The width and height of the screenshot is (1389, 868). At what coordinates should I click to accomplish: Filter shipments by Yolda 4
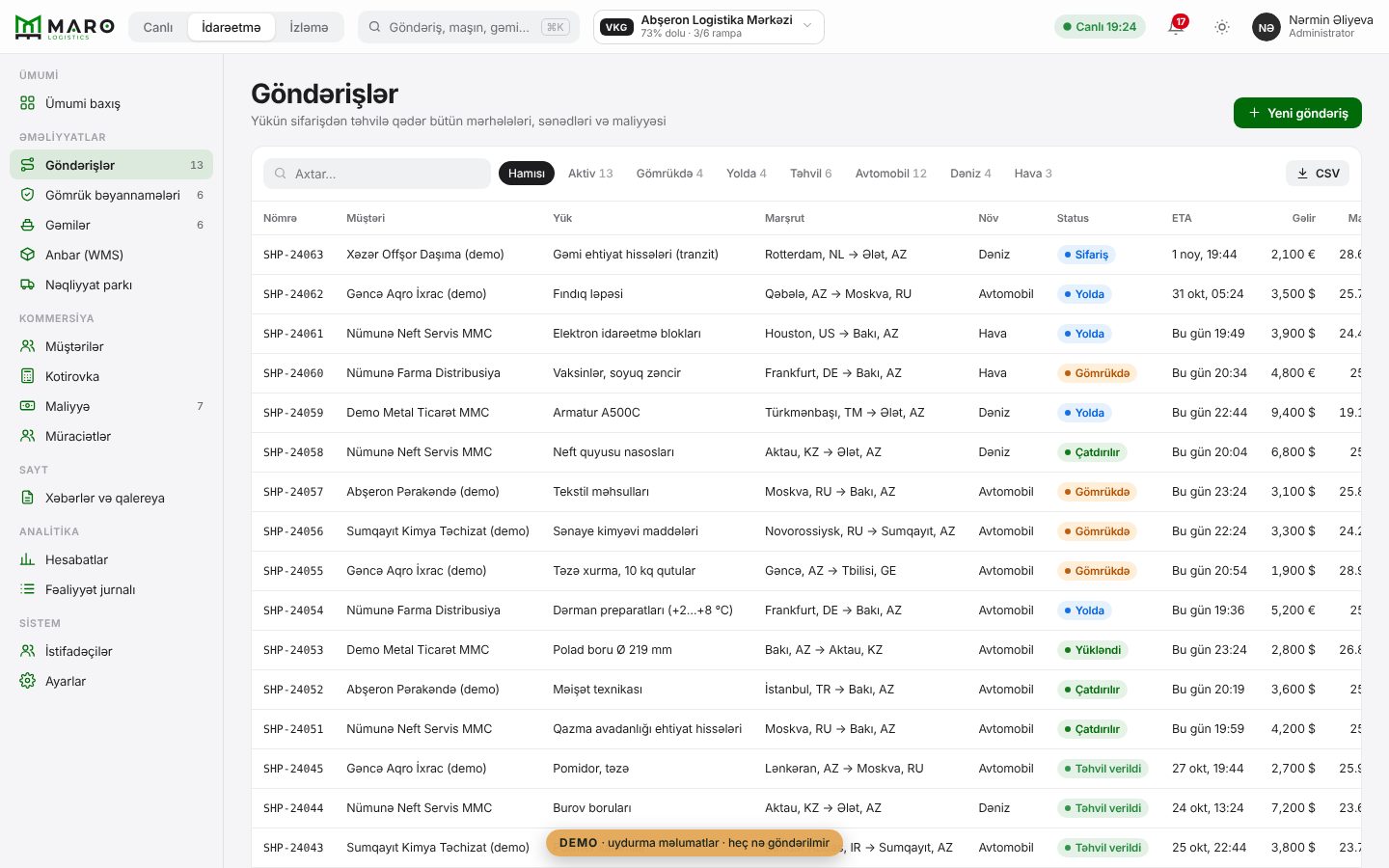click(747, 174)
